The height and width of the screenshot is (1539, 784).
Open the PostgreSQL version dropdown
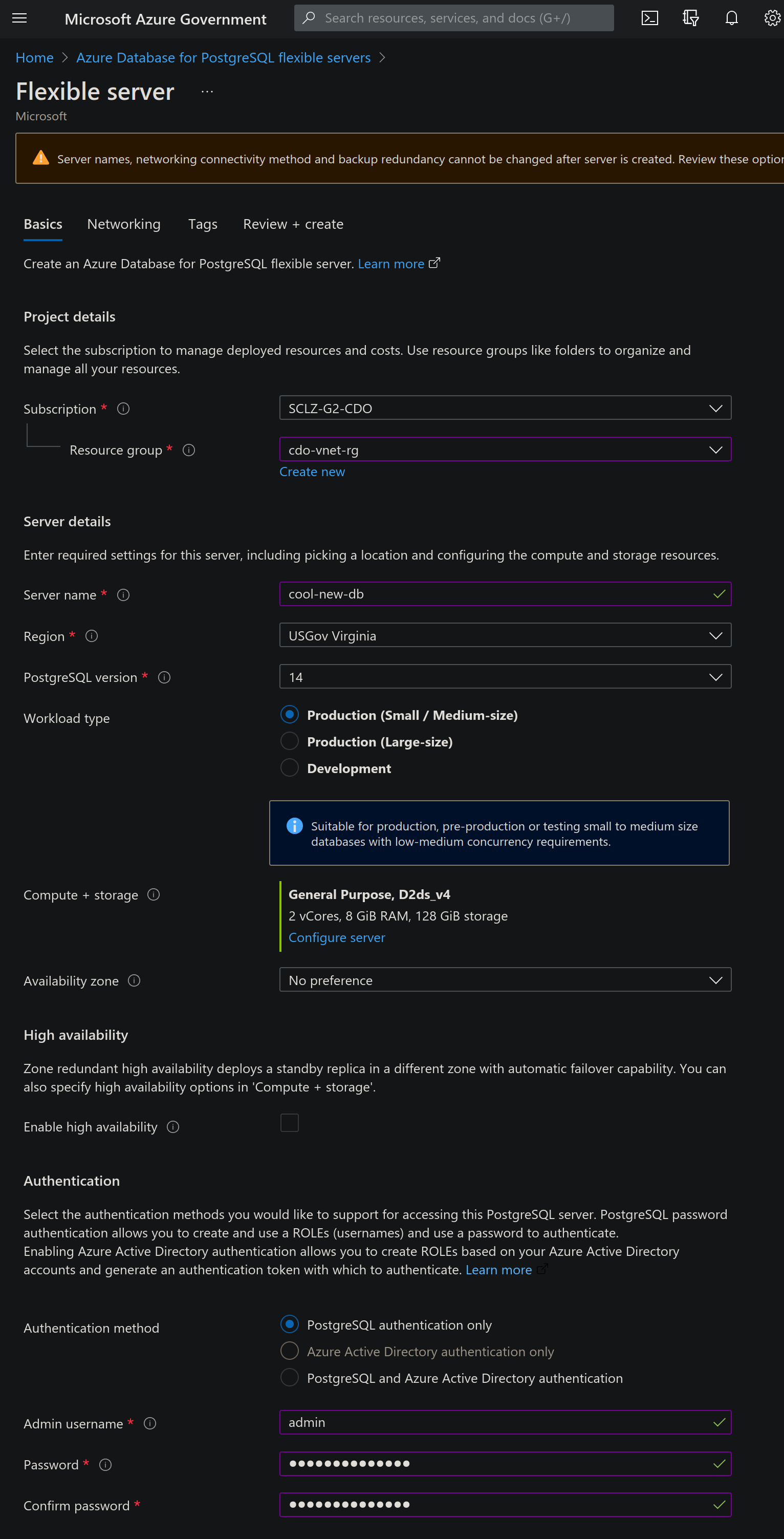tap(505, 677)
